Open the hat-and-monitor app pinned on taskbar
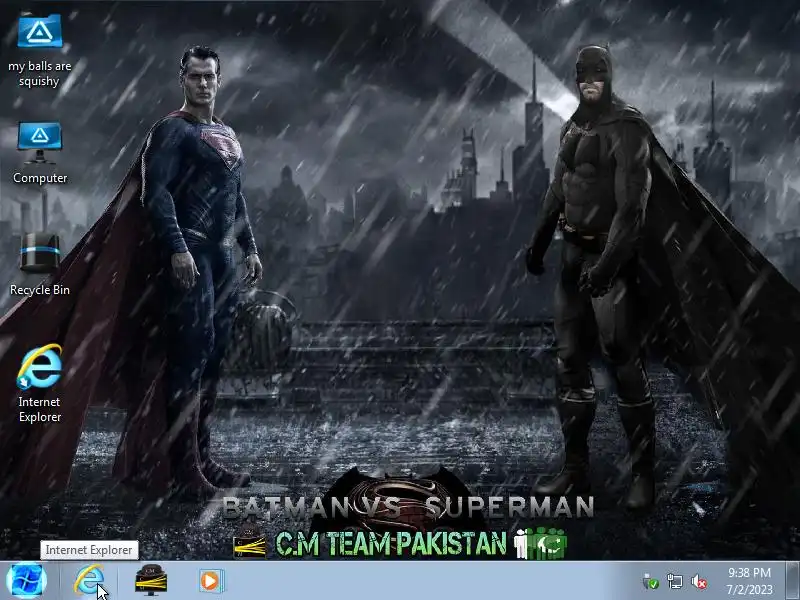 (151, 581)
